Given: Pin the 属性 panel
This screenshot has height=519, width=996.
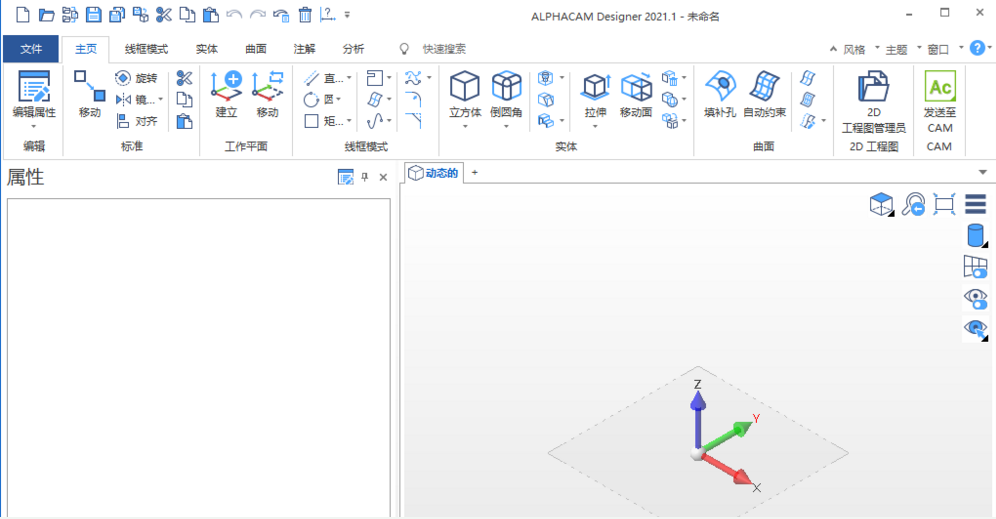Looking at the screenshot, I should pos(365,177).
